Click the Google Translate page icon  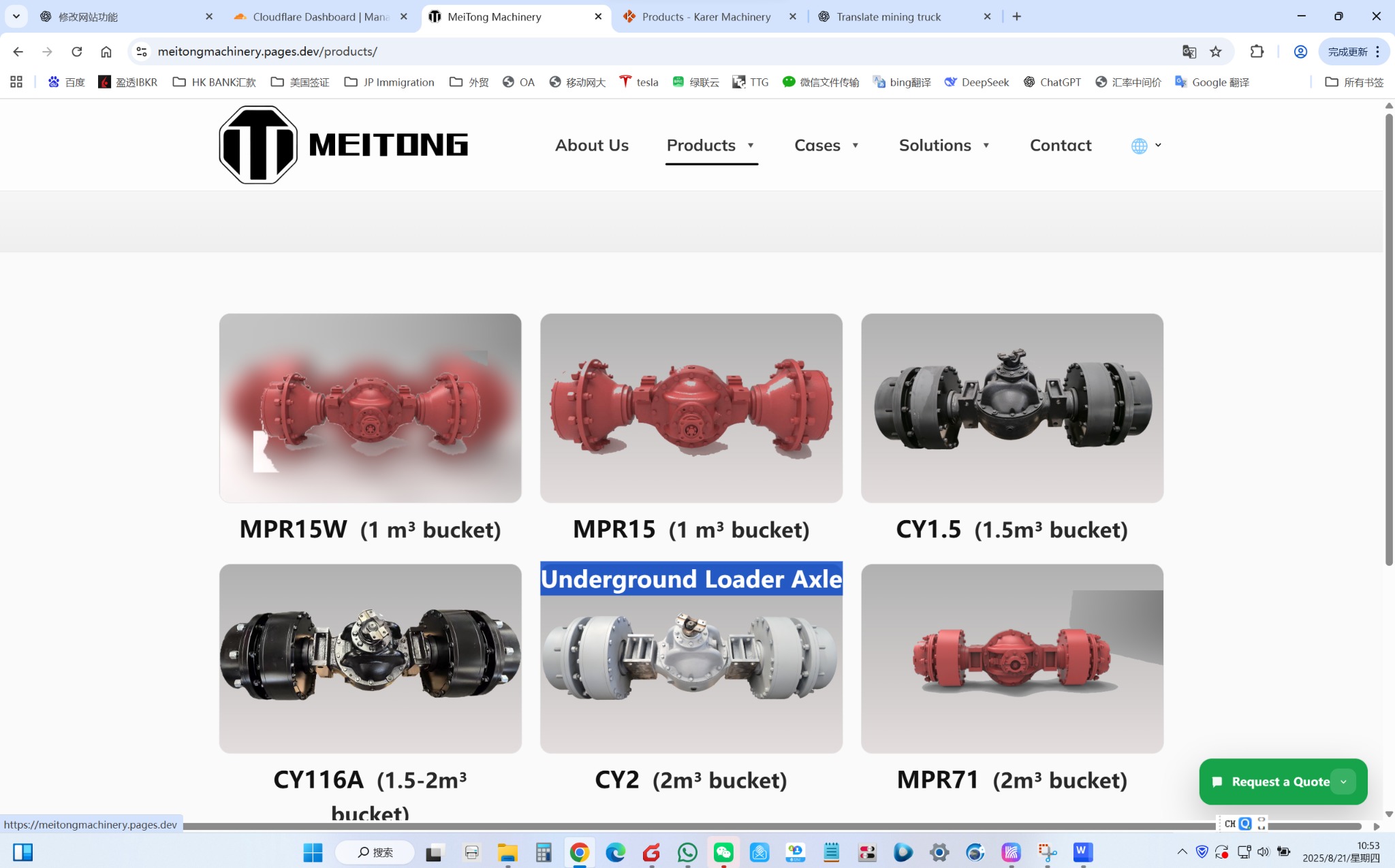coord(1189,52)
